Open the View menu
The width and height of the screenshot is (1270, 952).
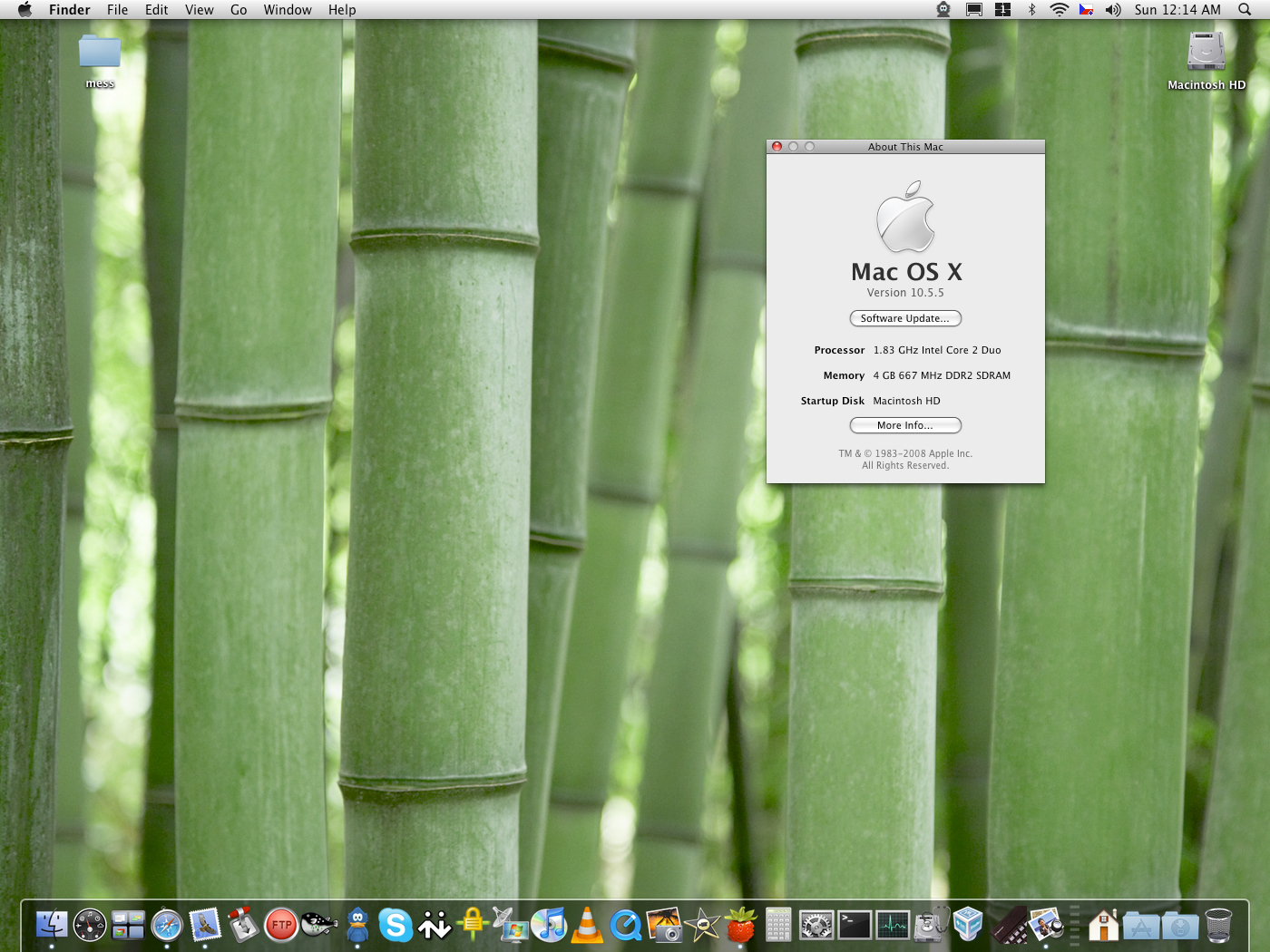pyautogui.click(x=199, y=10)
